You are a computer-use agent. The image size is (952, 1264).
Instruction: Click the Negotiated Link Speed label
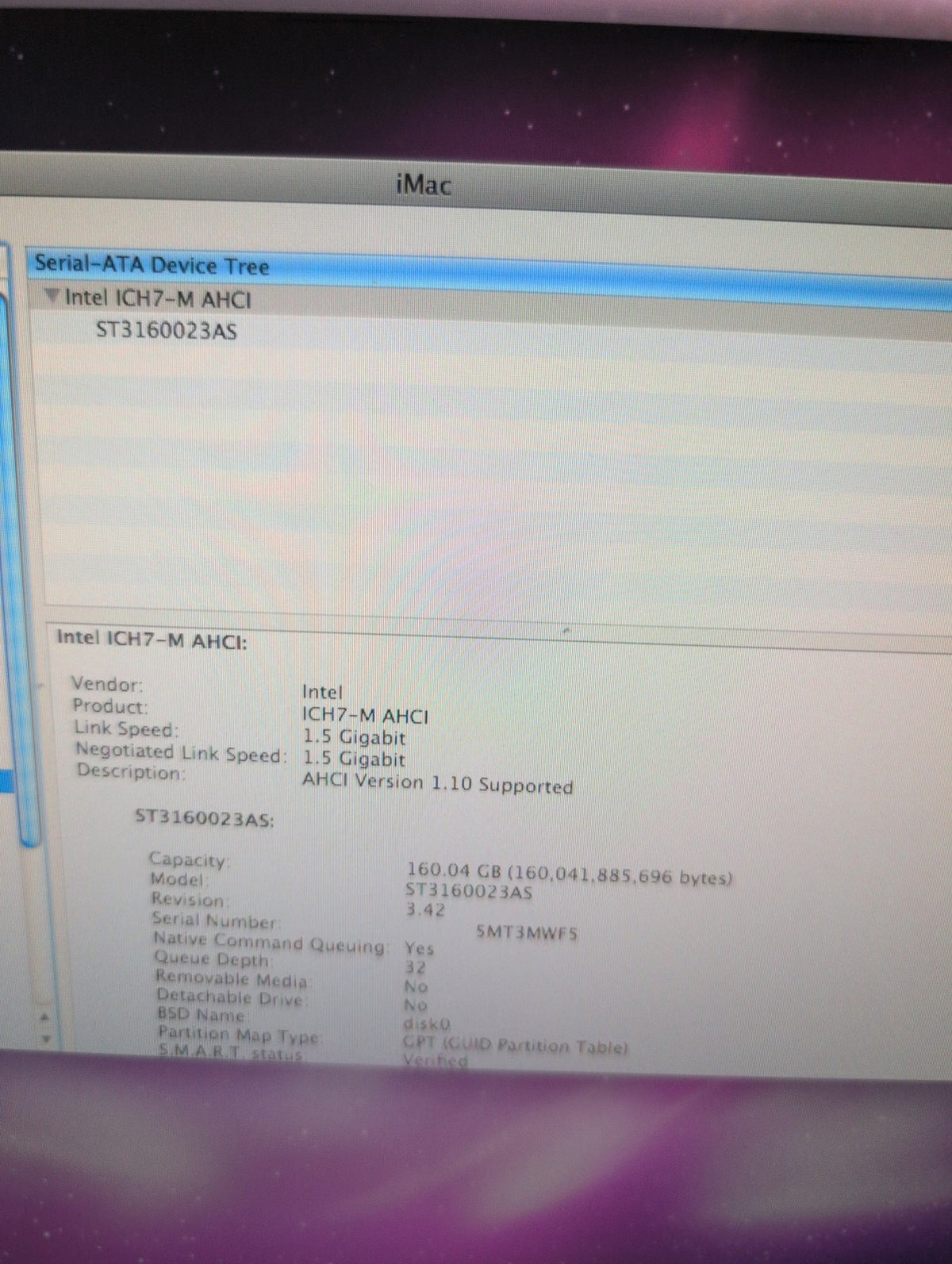(x=181, y=751)
